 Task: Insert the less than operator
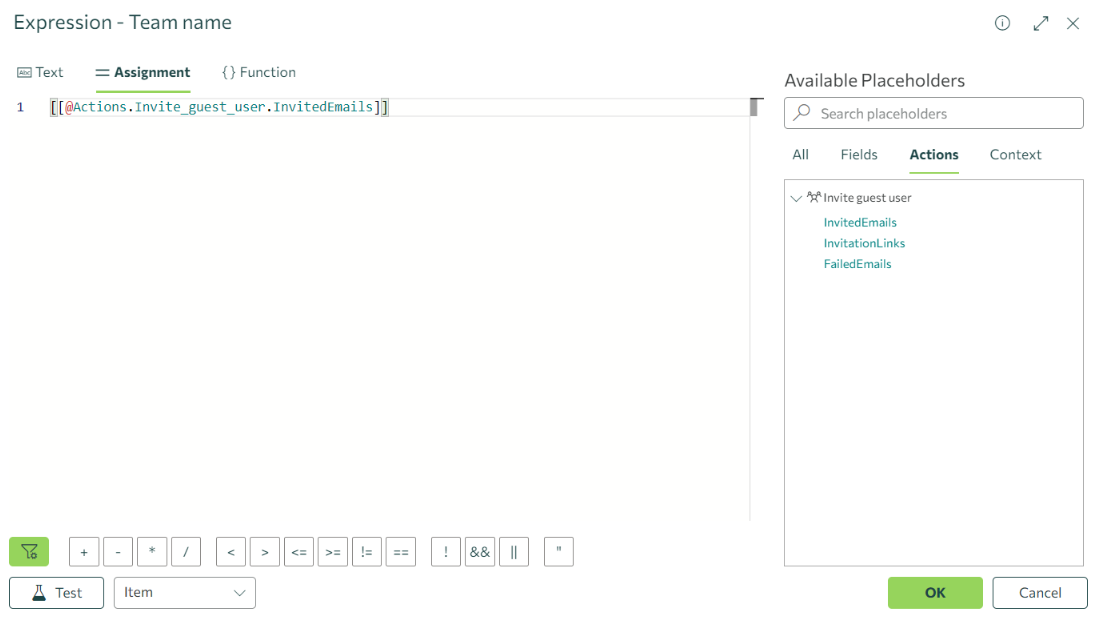(x=231, y=552)
